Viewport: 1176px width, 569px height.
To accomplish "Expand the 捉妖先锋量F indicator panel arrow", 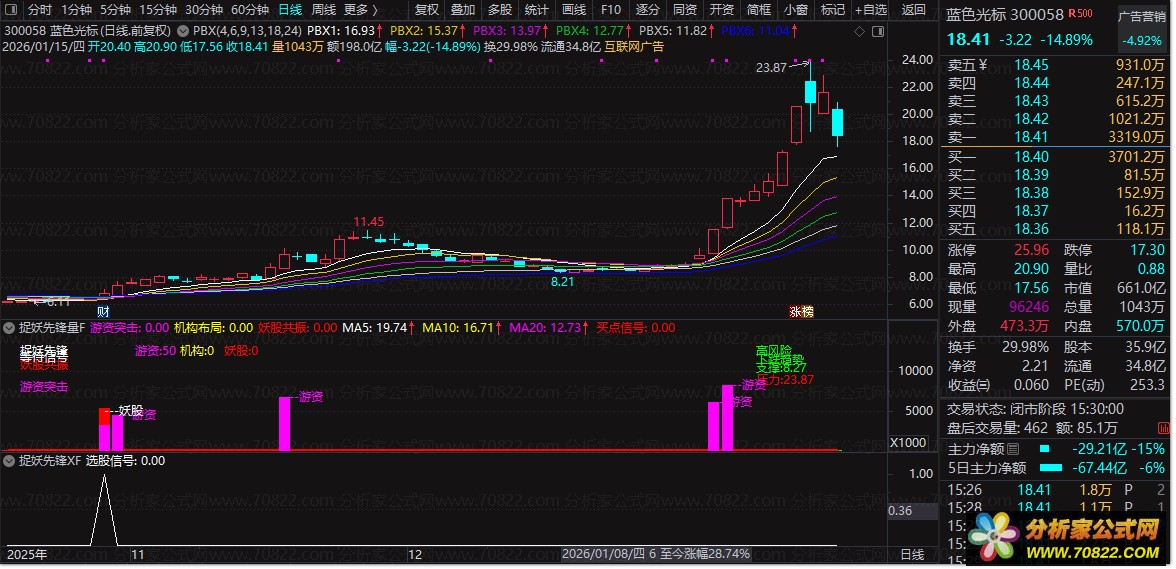I will (11, 327).
